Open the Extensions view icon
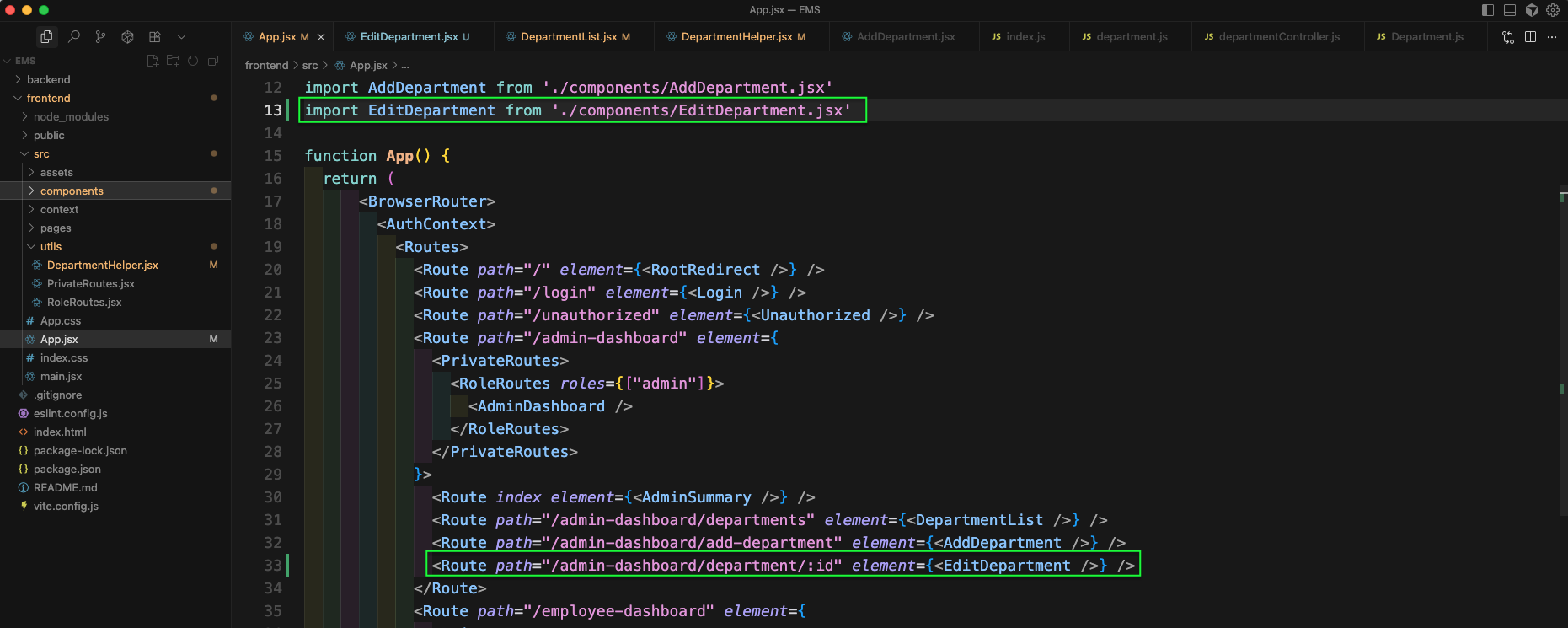This screenshot has width=1568, height=628. point(155,36)
